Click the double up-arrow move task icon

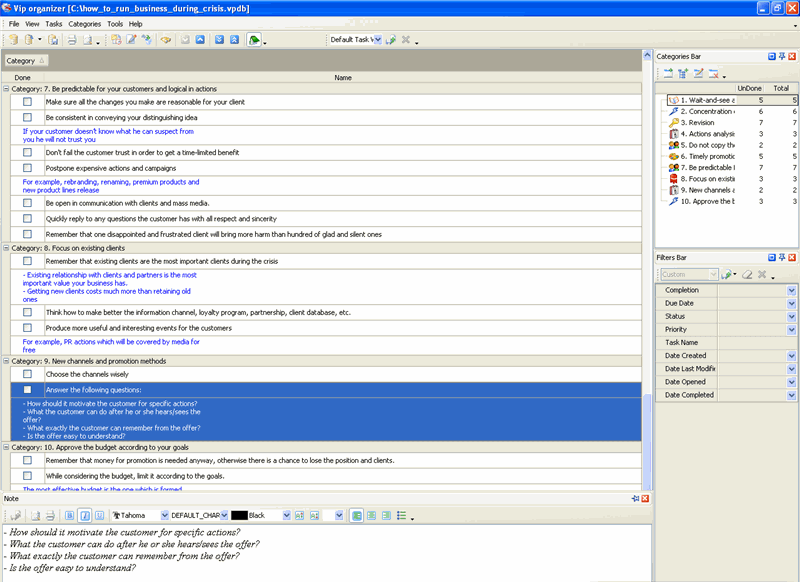[234, 40]
